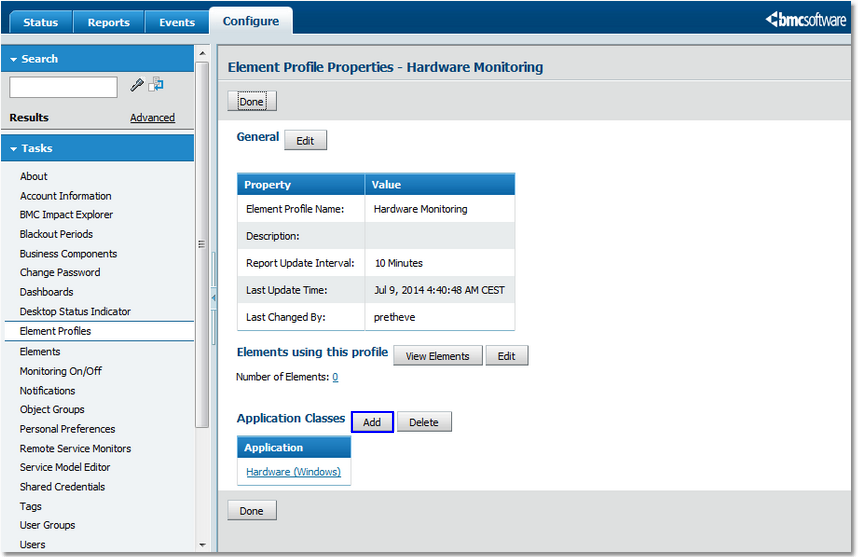Click the Last Update Time value
Image resolution: width=858 pixels, height=559 pixels.
coord(440,290)
